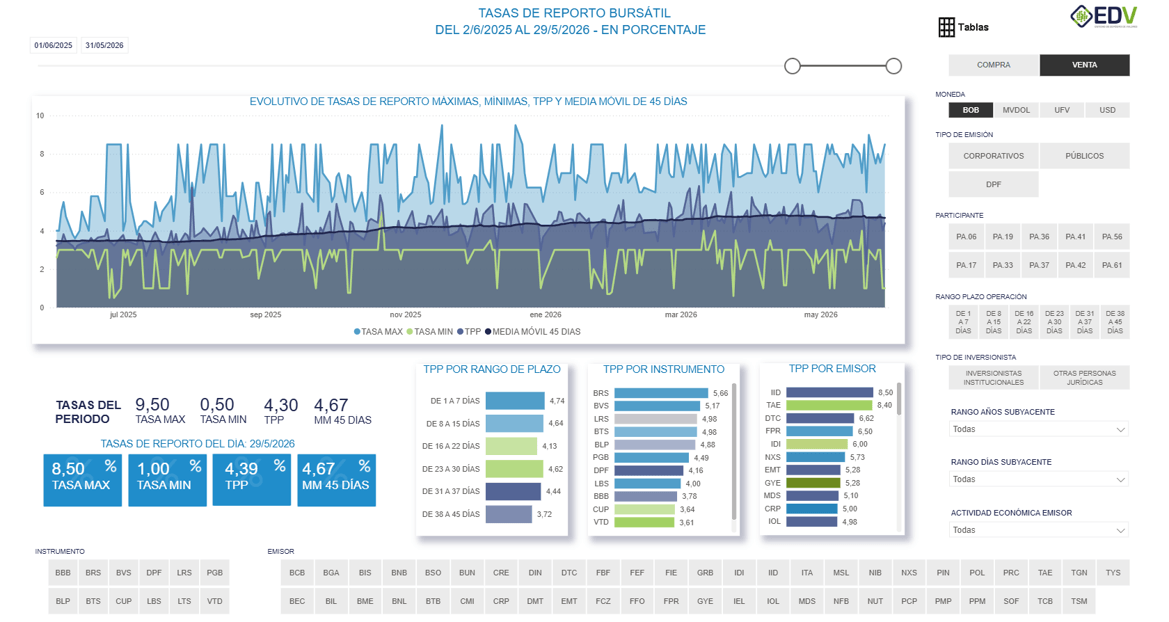Screen dimensions: 1169x622
Task: Select emisor TSM filter
Action: pyautogui.click(x=1079, y=601)
